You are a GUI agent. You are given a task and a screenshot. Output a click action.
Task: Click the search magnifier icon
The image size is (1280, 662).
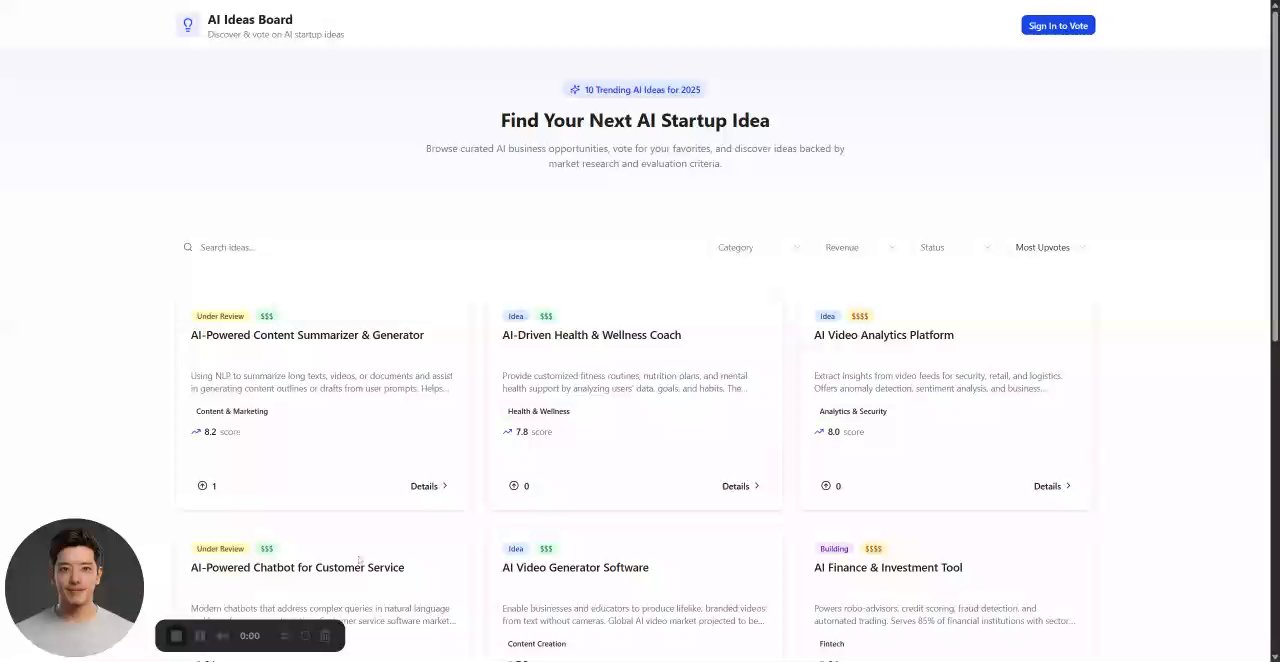click(x=187, y=247)
